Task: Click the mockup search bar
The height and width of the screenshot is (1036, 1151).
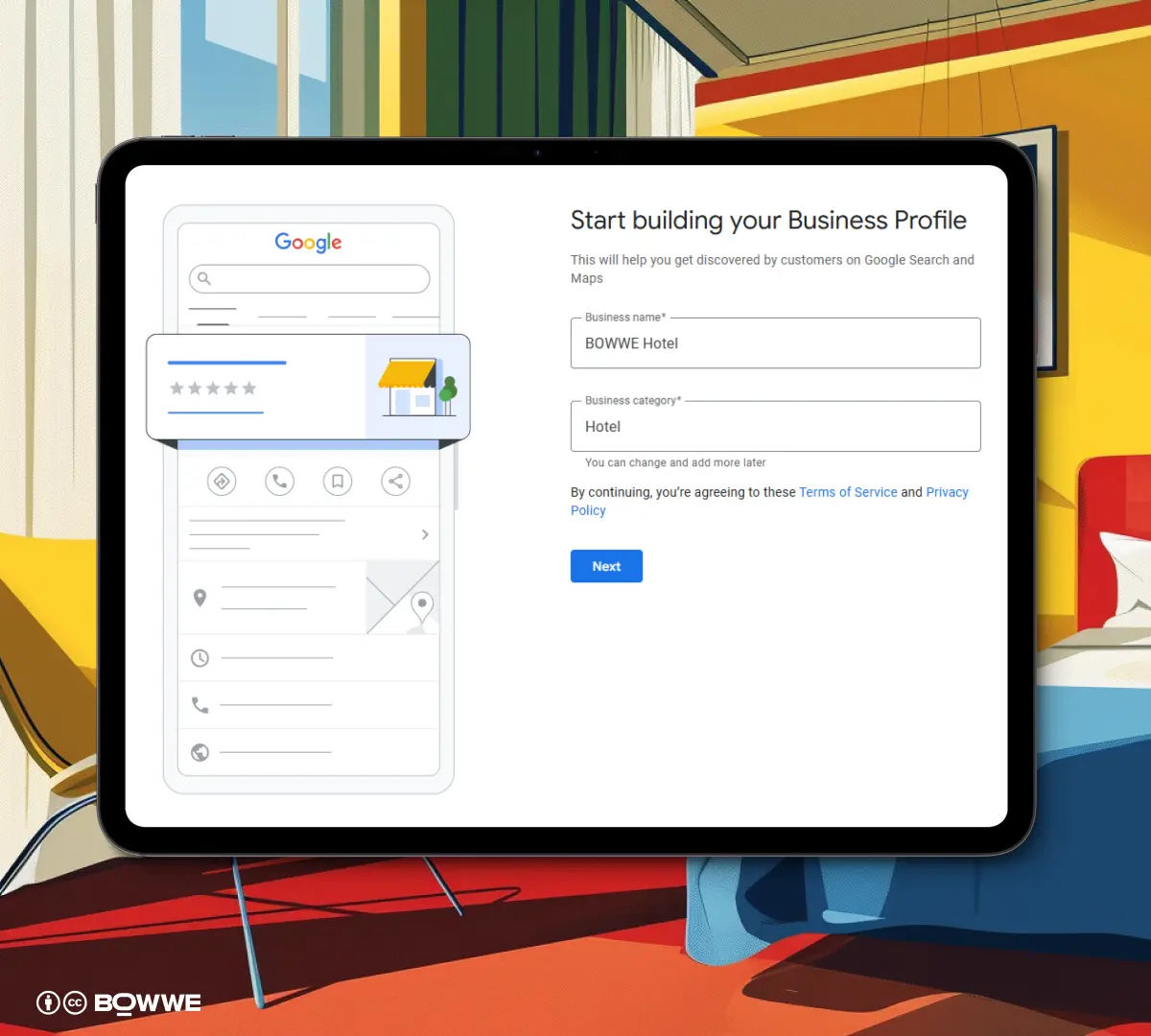Action: click(309, 279)
